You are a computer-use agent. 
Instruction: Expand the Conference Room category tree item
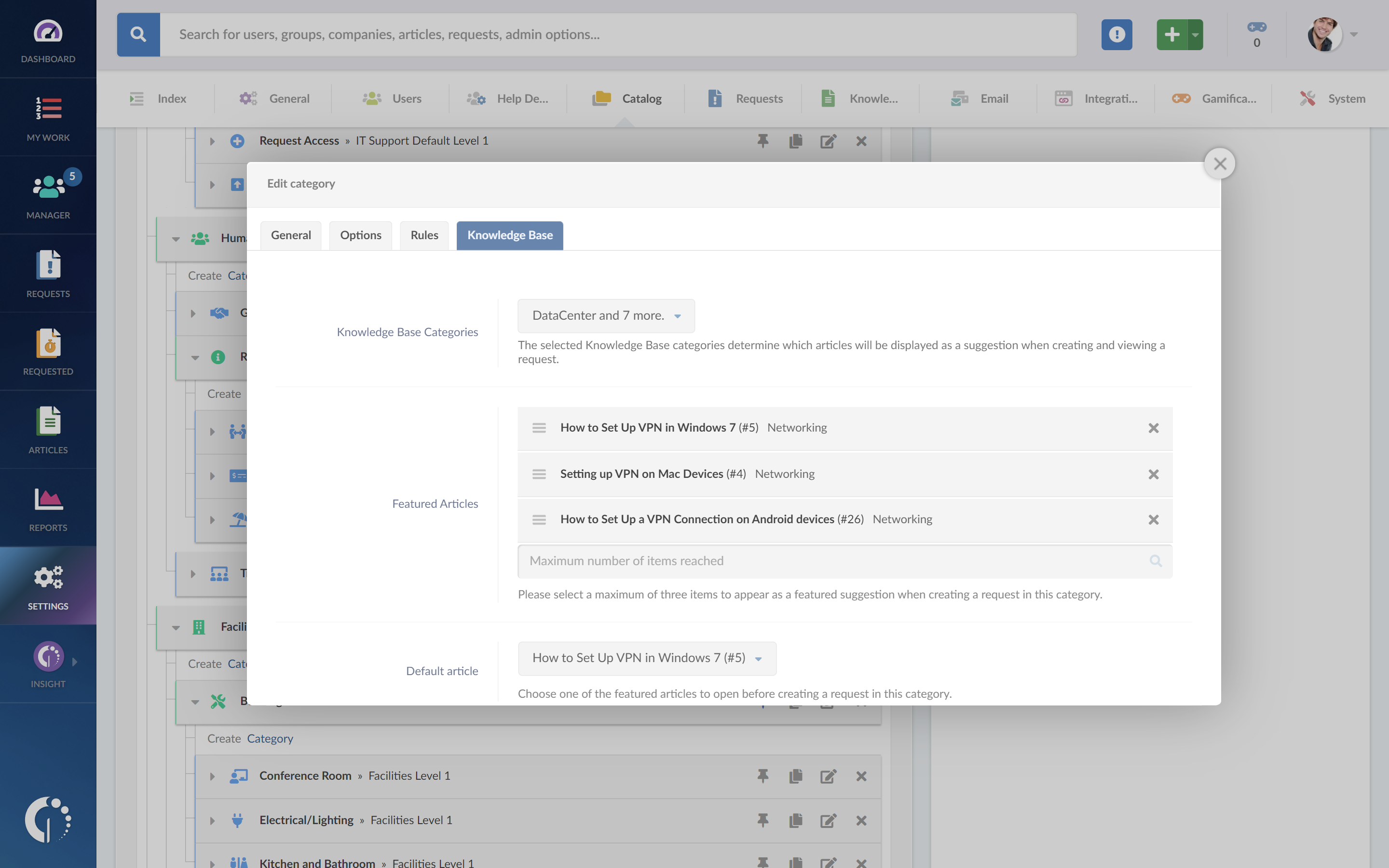tap(213, 775)
